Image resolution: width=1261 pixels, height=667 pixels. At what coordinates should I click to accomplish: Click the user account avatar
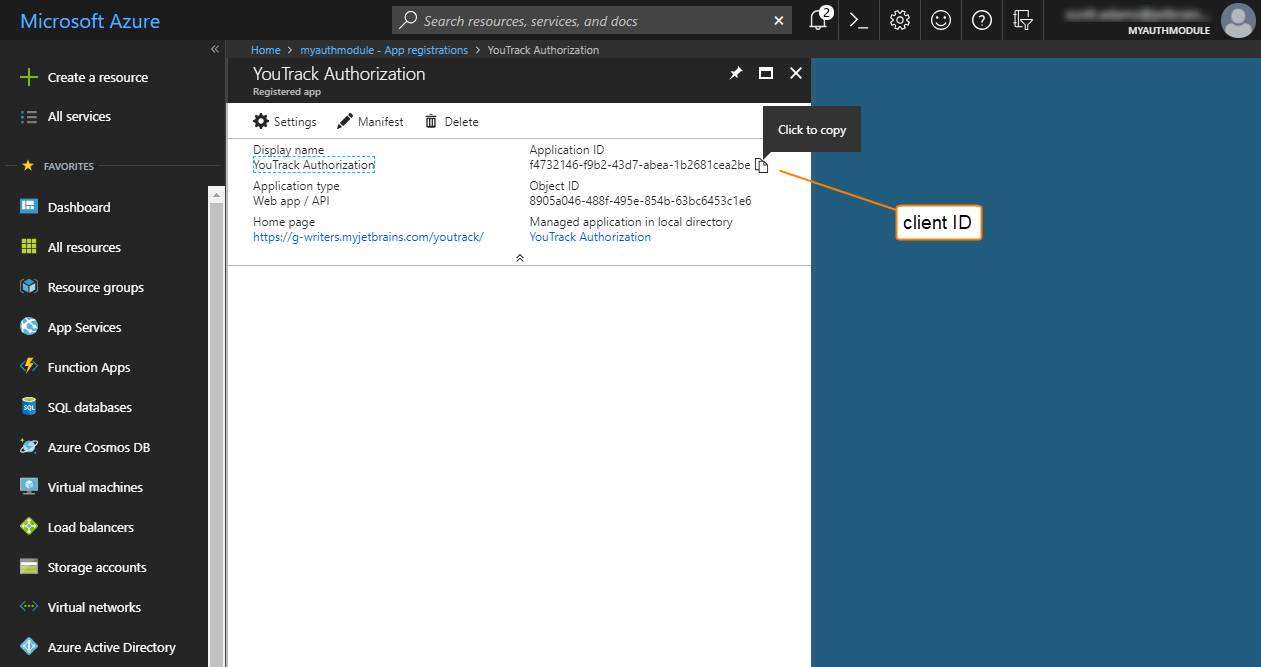(x=1238, y=20)
